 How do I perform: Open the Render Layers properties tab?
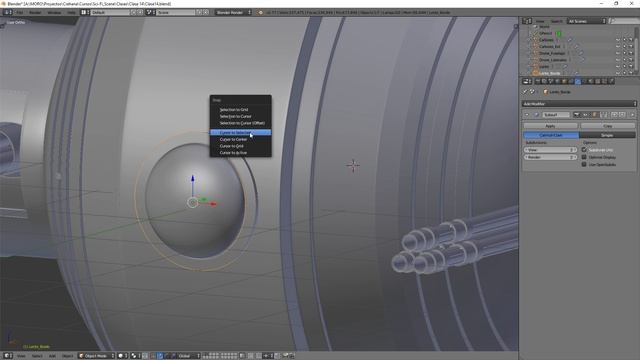click(x=544, y=81)
